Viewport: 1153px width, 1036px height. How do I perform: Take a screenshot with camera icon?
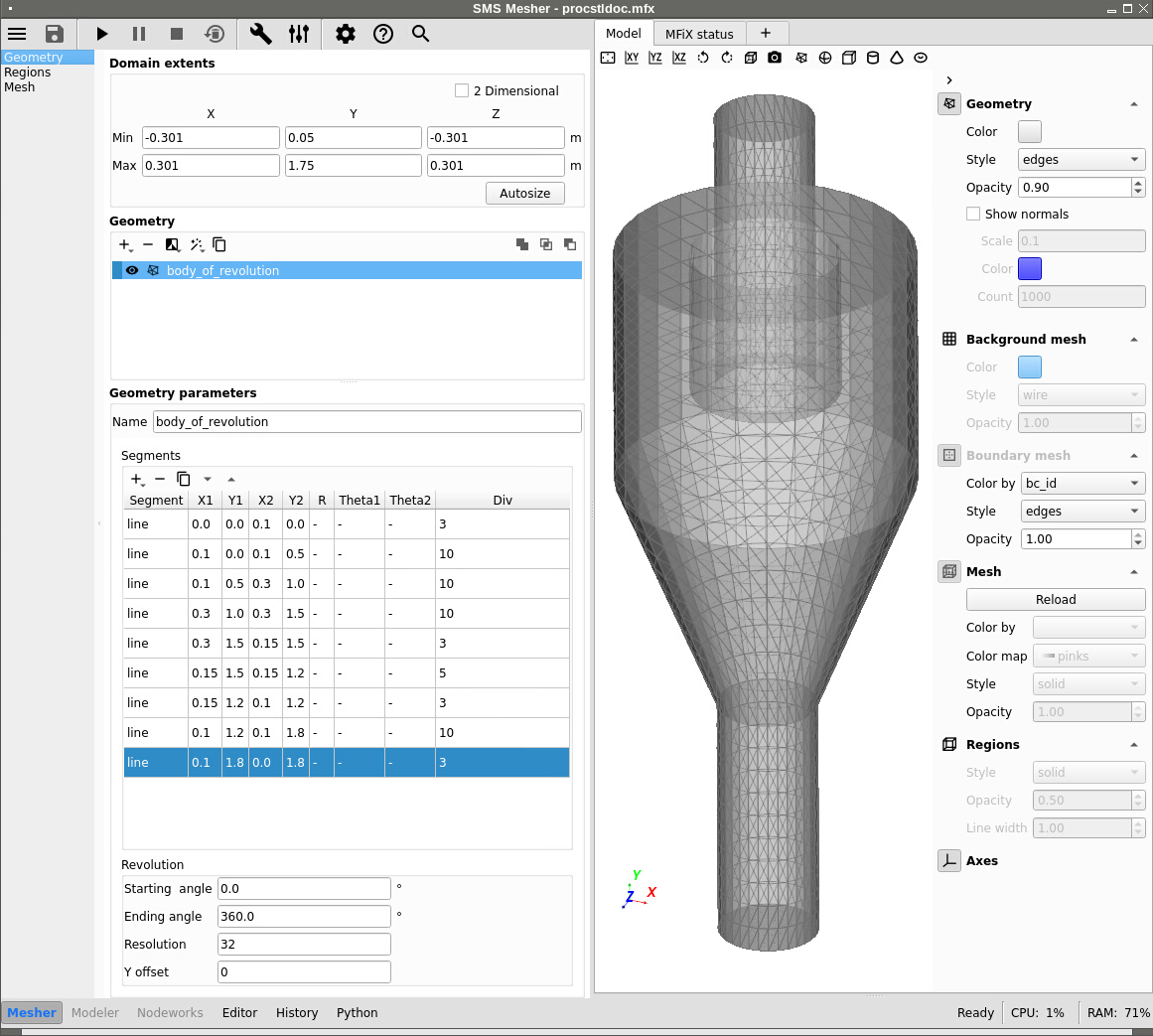tap(775, 58)
